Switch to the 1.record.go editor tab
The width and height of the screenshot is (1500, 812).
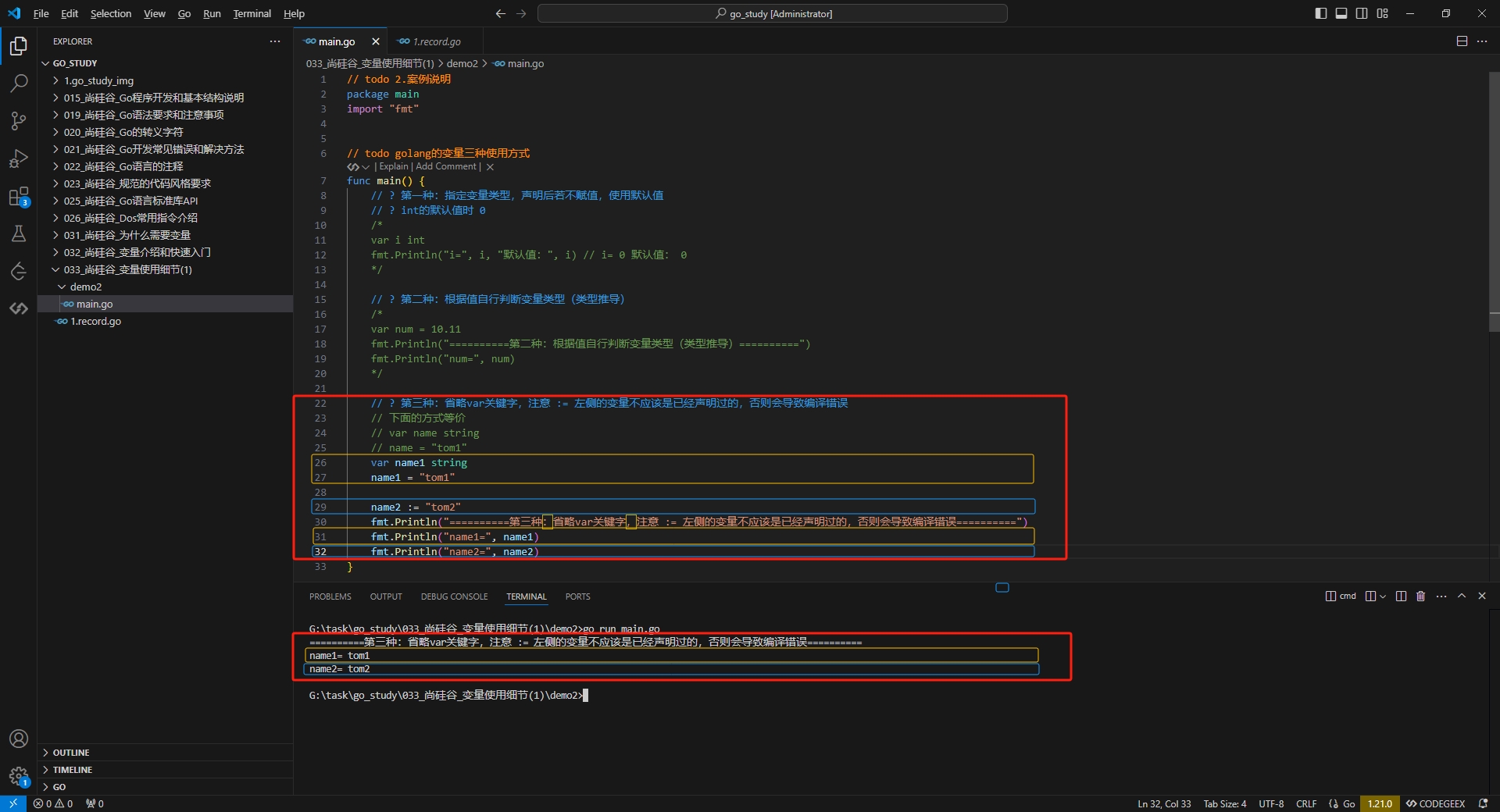pyautogui.click(x=436, y=41)
